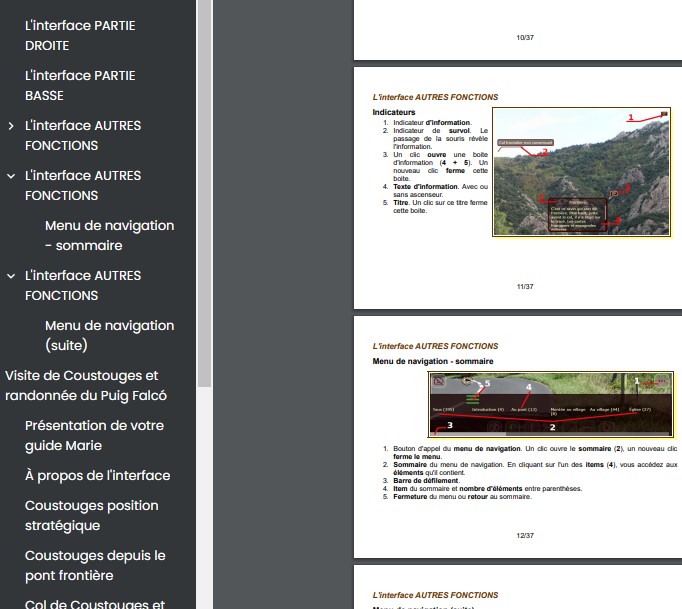Screen dimensions: 682x609
Task: Click the Indicateurs heading on page 11
Action: click(394, 112)
